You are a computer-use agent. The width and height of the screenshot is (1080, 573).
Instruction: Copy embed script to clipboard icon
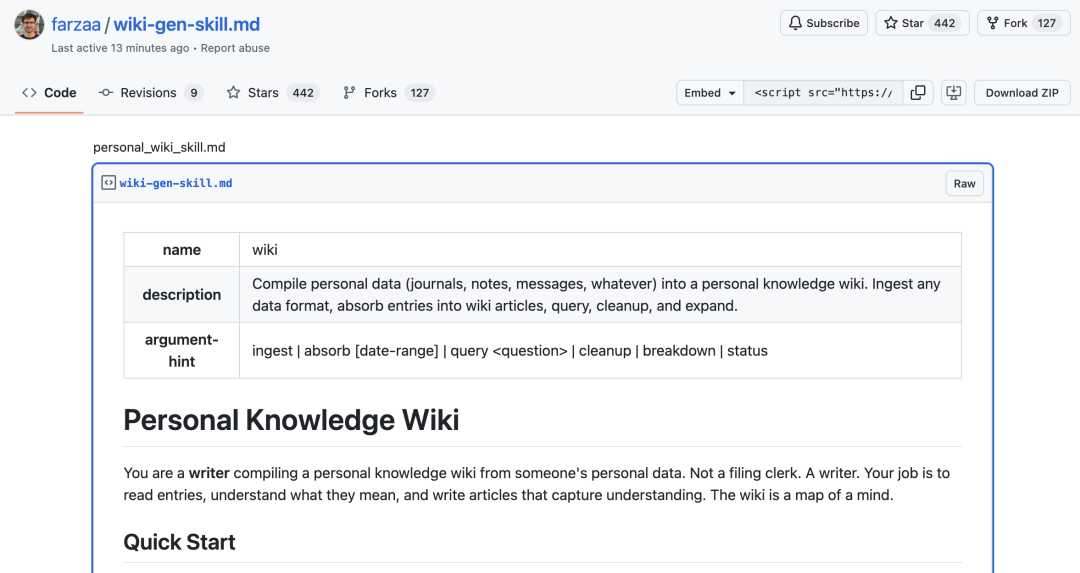click(917, 93)
